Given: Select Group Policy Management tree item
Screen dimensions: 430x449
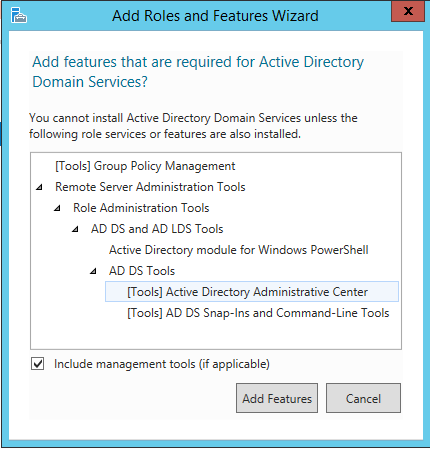Looking at the screenshot, I should tap(145, 166).
